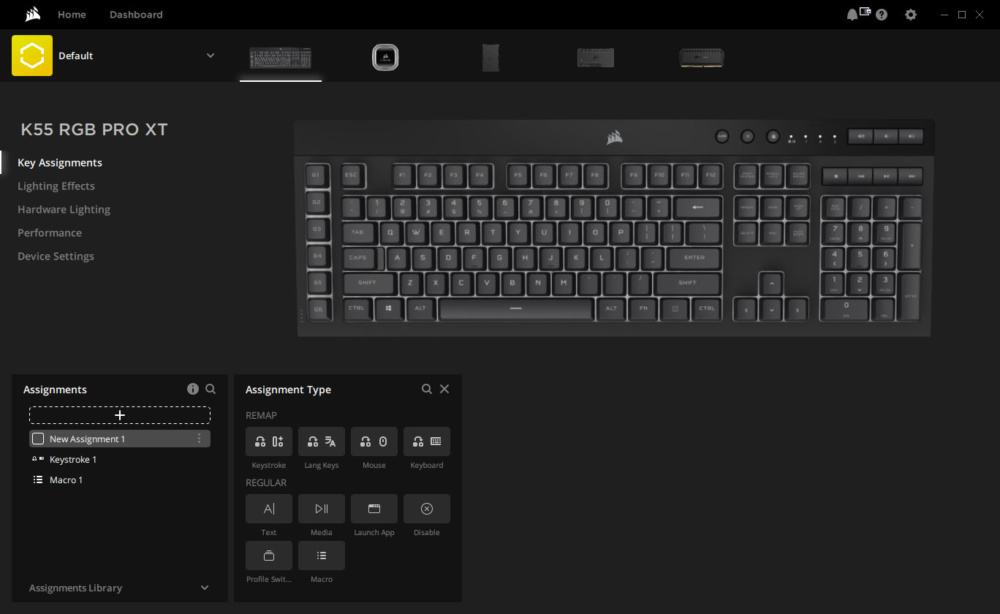
Task: Add a new assignment with plus button
Action: click(120, 415)
